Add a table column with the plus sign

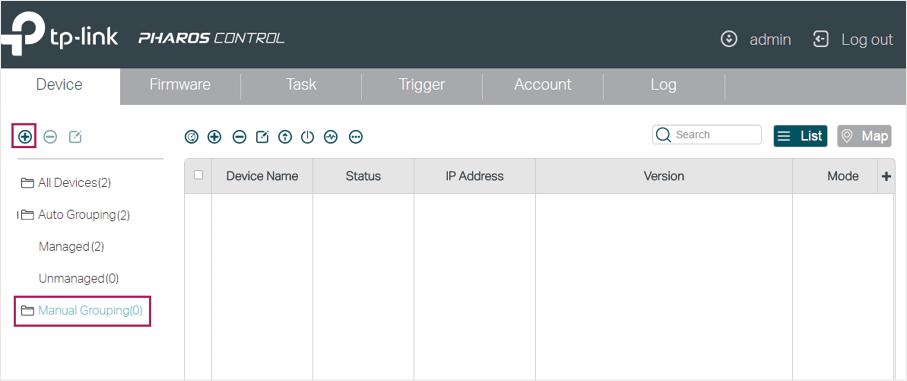pyautogui.click(x=886, y=176)
